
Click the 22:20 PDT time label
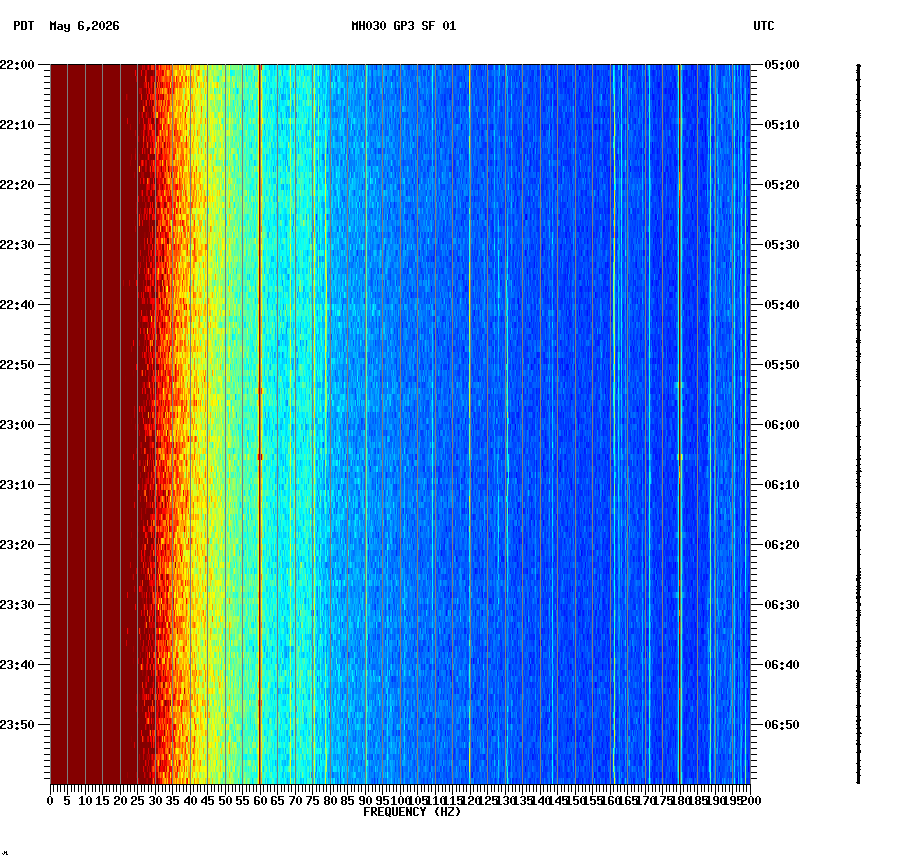click(x=17, y=185)
